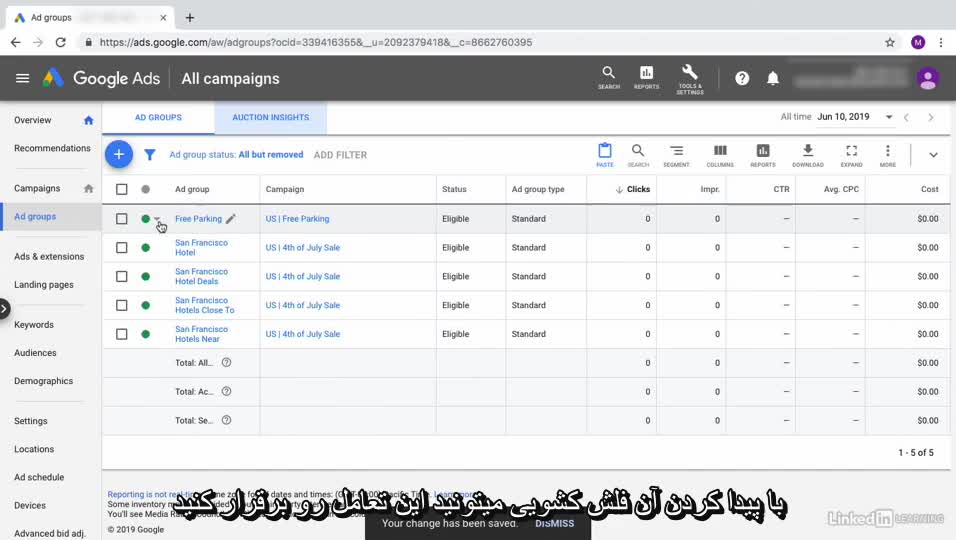Image resolution: width=956 pixels, height=540 pixels.
Task: Open Tools & Settings wrench icon
Action: pos(689,77)
